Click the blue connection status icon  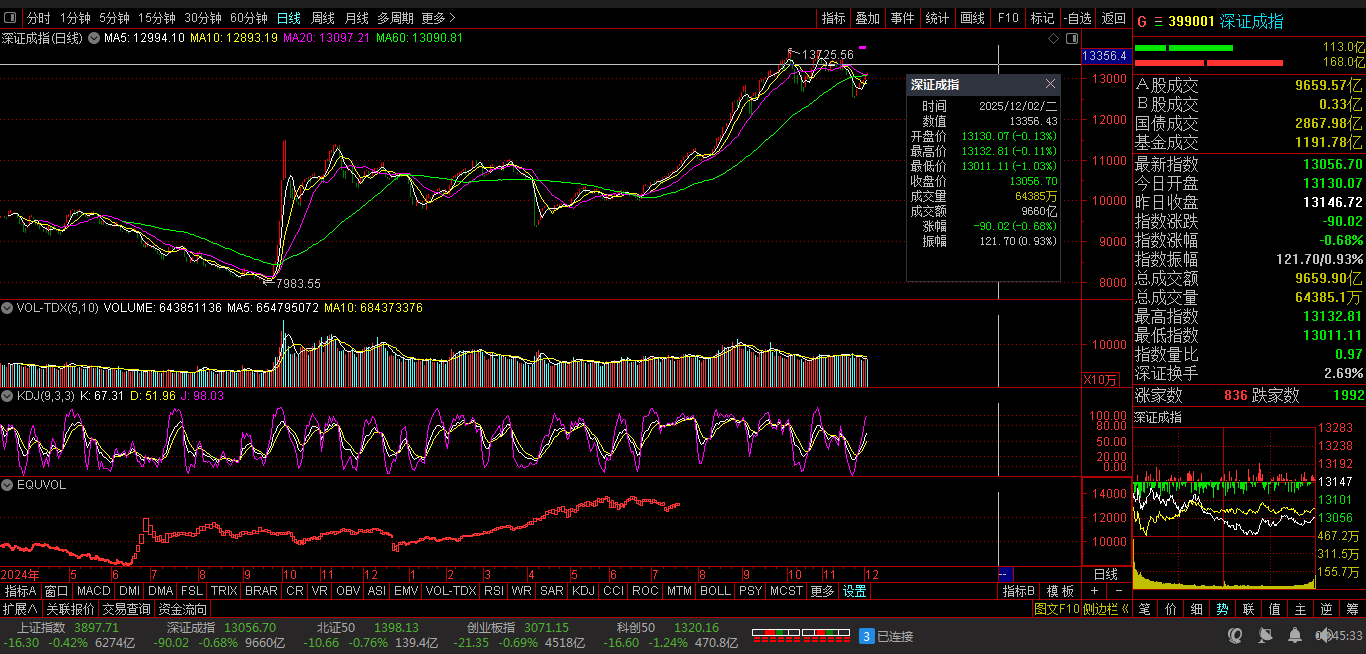[867, 635]
